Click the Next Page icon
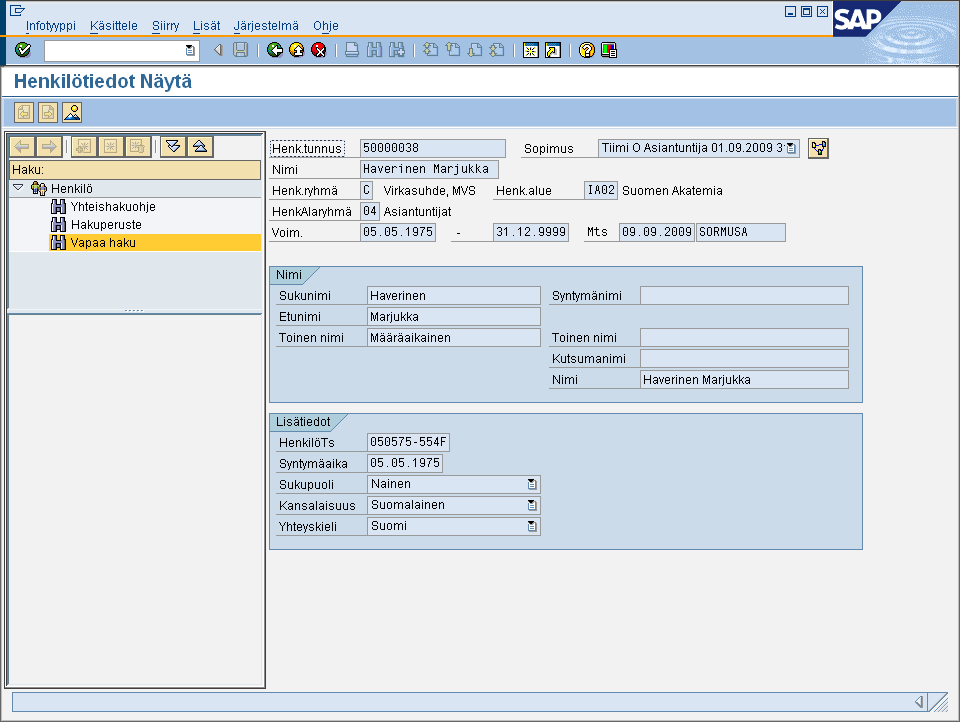 pyautogui.click(x=475, y=50)
